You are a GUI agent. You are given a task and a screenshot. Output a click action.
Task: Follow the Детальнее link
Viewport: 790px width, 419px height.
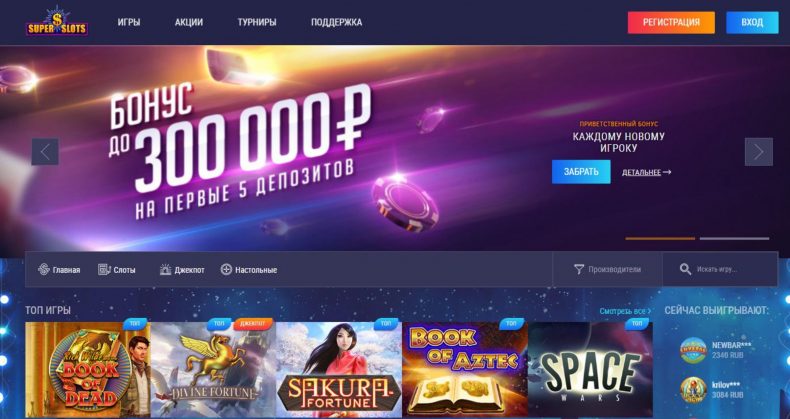coord(646,172)
